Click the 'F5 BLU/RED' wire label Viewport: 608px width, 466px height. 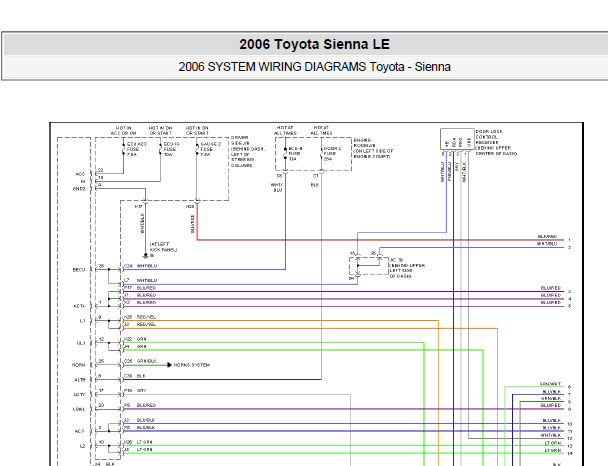(x=140, y=405)
